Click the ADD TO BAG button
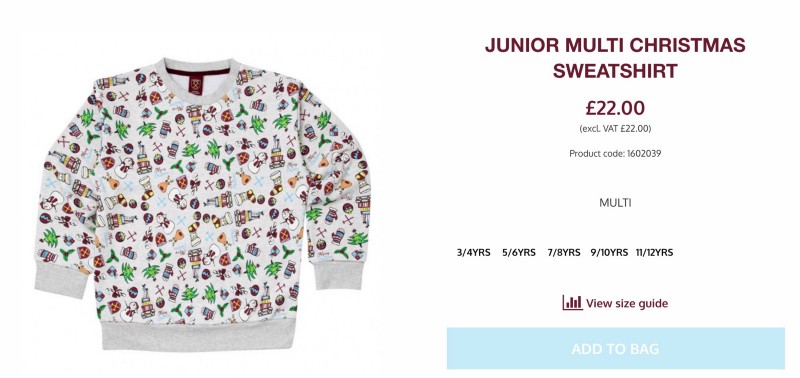 615,348
